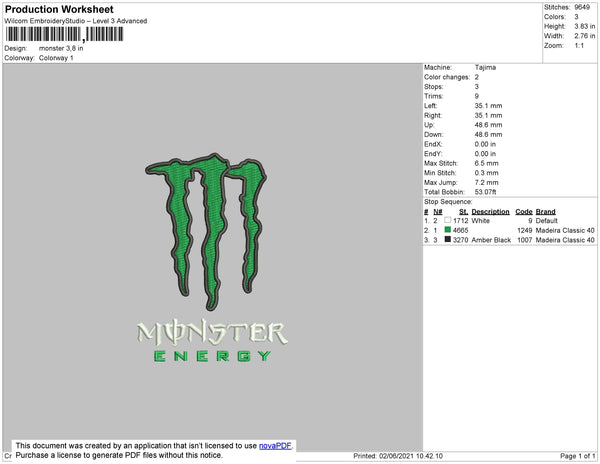Click the Min Stitch value 0.3 mm
This screenshot has height=464, width=600.
pos(486,173)
